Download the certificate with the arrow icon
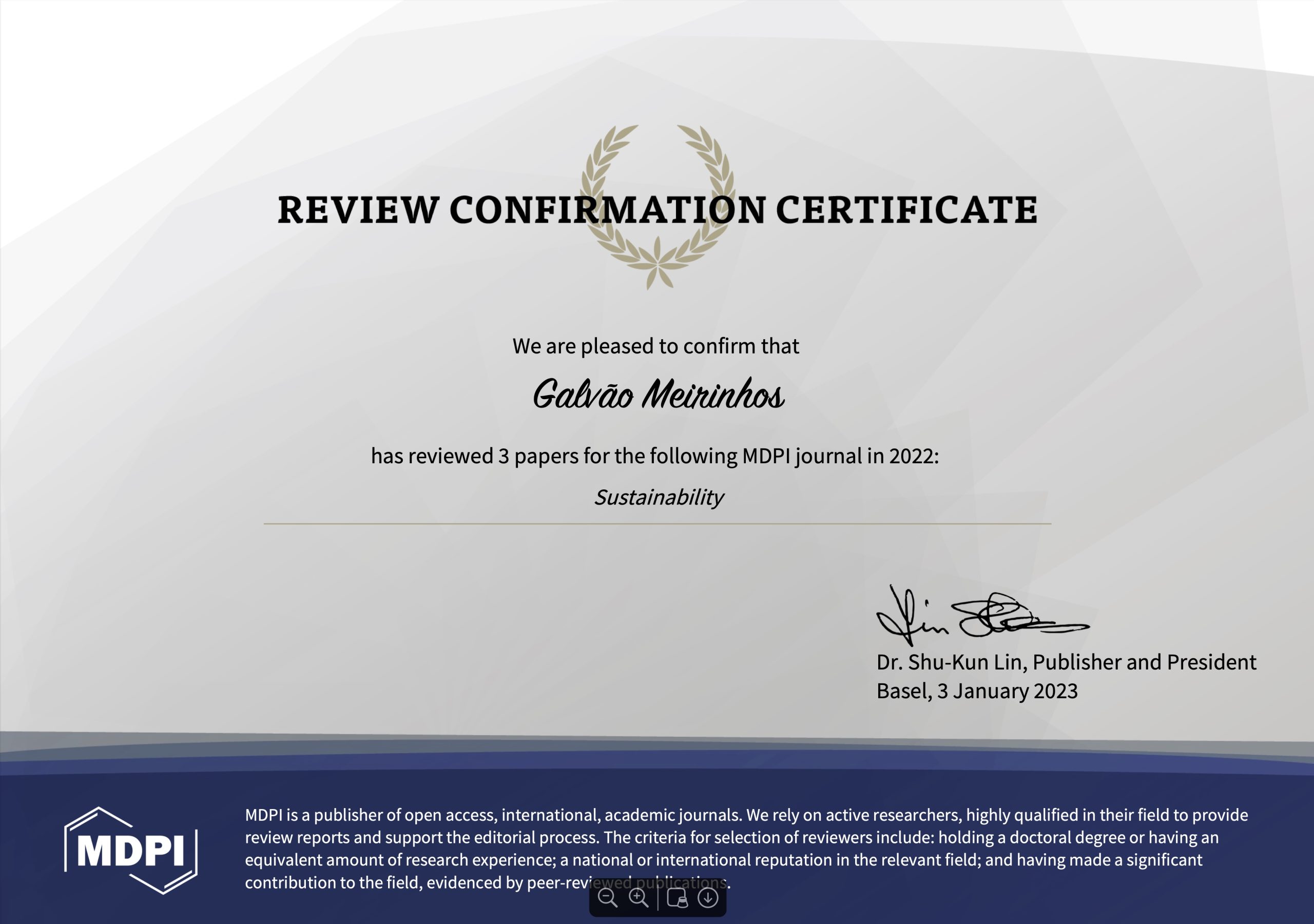Viewport: 1314px width, 924px height. tap(708, 898)
